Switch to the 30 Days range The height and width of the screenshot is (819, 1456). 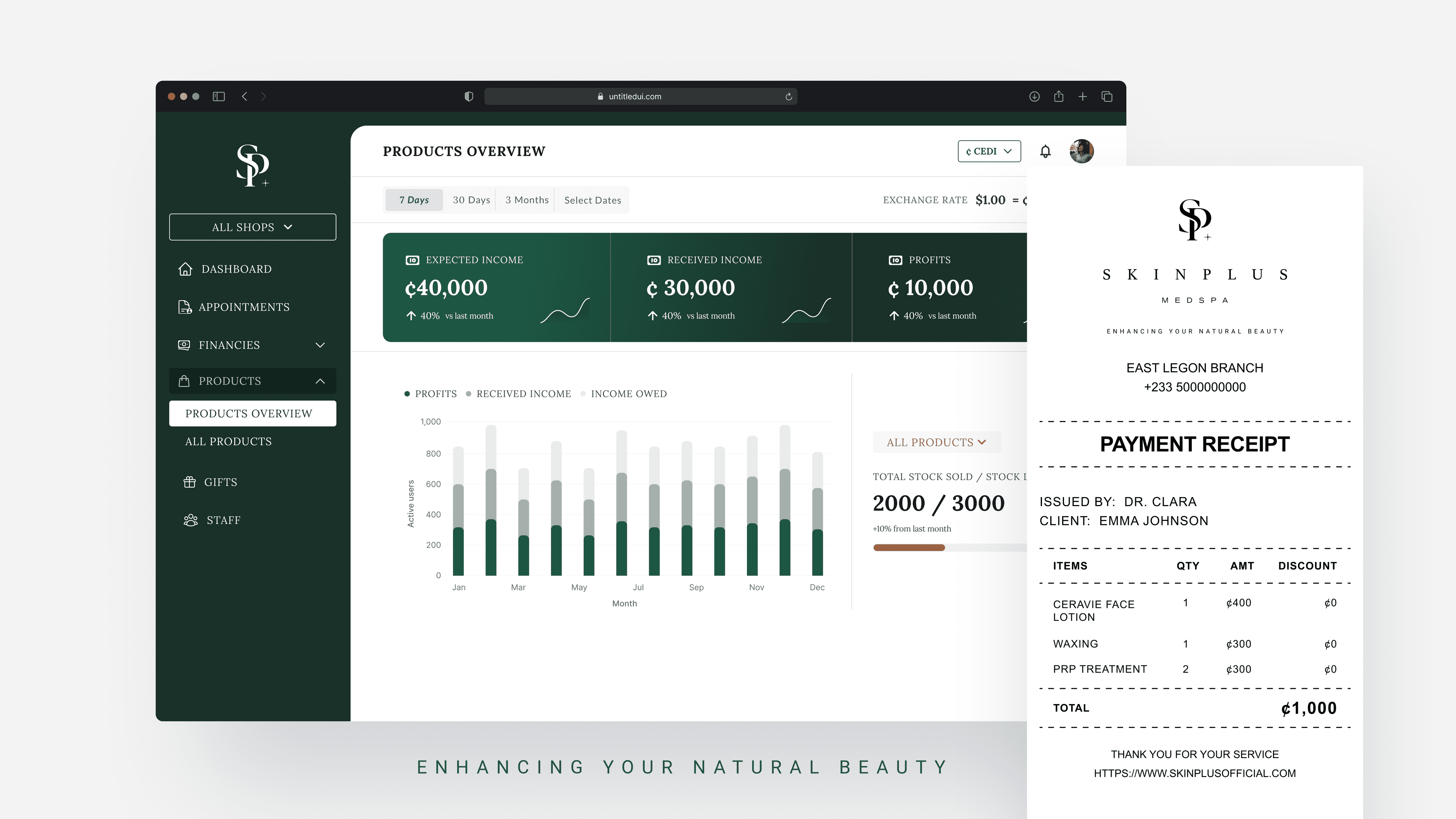(x=471, y=200)
